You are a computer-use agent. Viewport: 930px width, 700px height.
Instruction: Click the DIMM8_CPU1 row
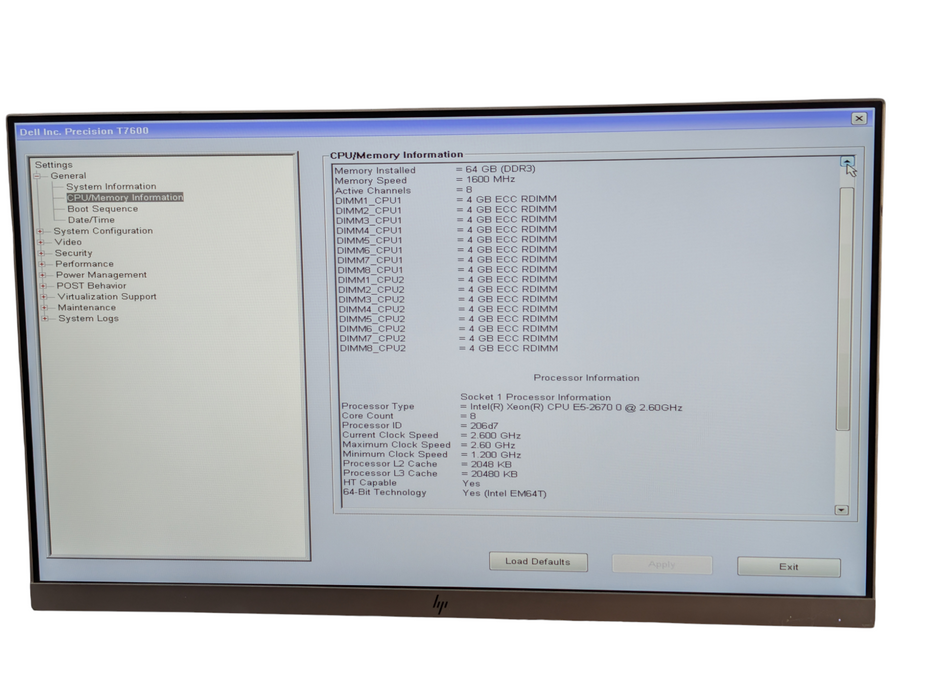[x=447, y=269]
